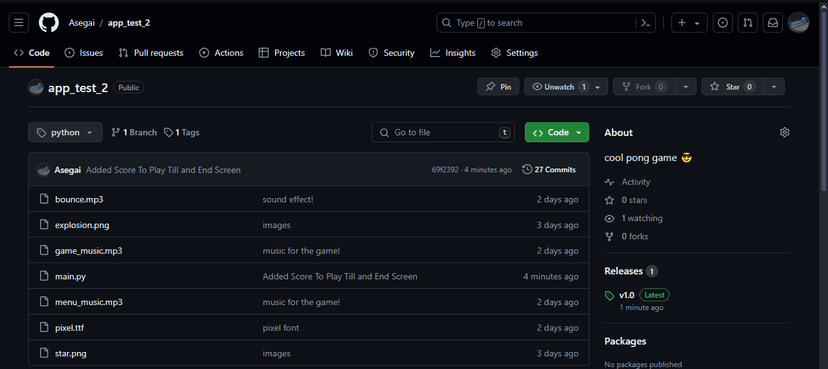Open the Packages heading link
The image size is (828, 369).
pos(625,341)
